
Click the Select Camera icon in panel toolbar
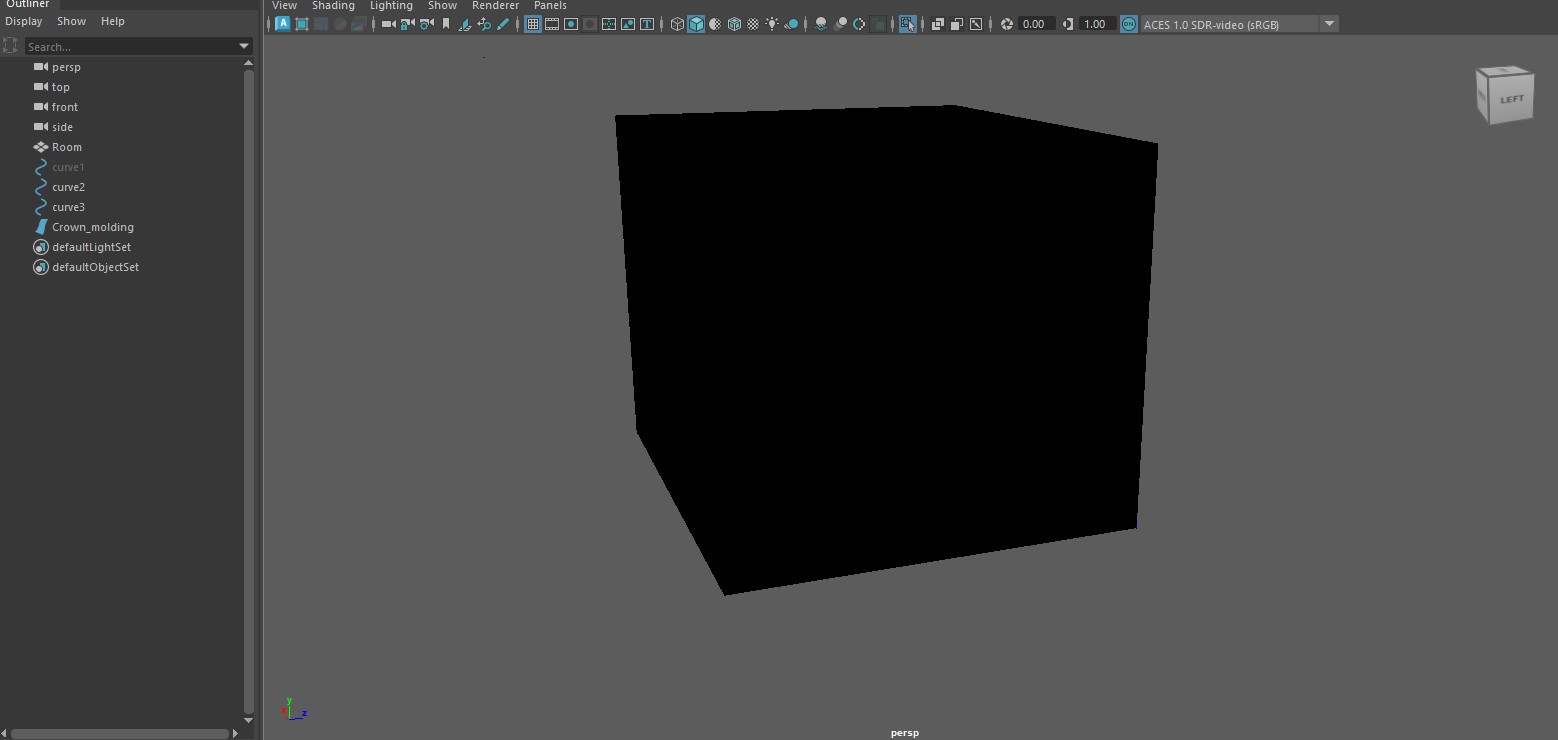coord(388,24)
